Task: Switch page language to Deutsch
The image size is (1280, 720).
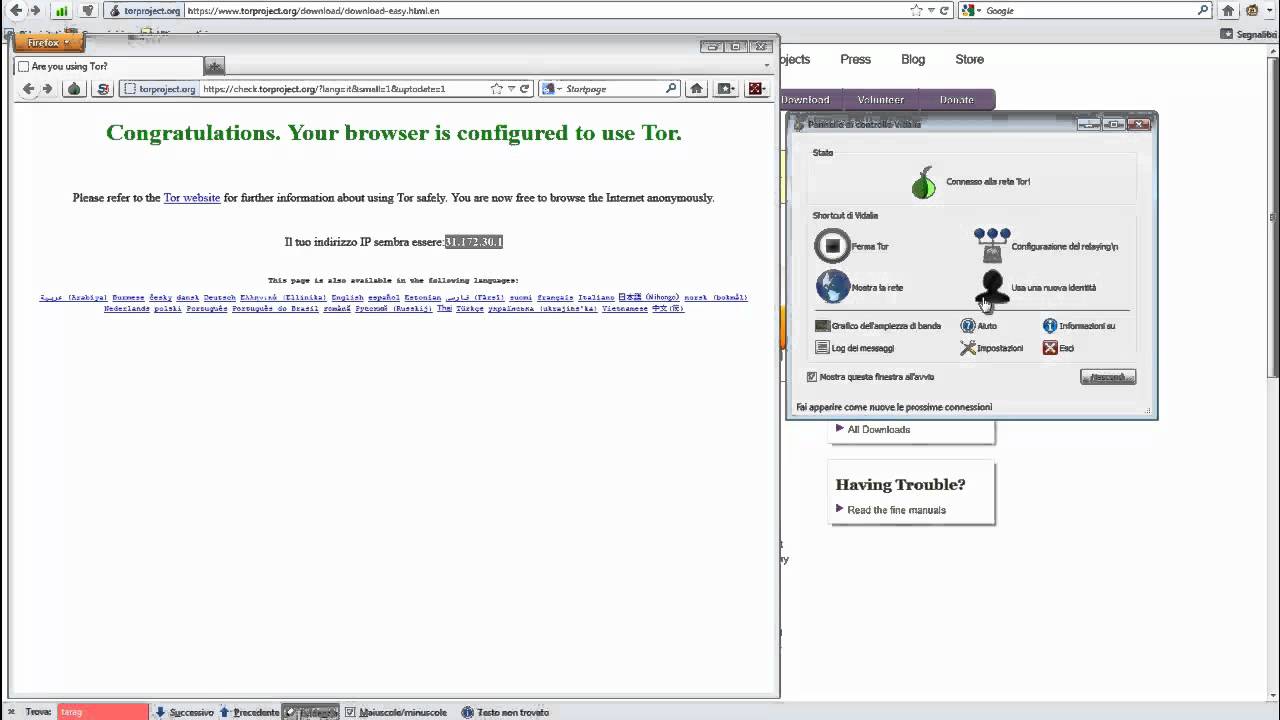Action: point(220,297)
